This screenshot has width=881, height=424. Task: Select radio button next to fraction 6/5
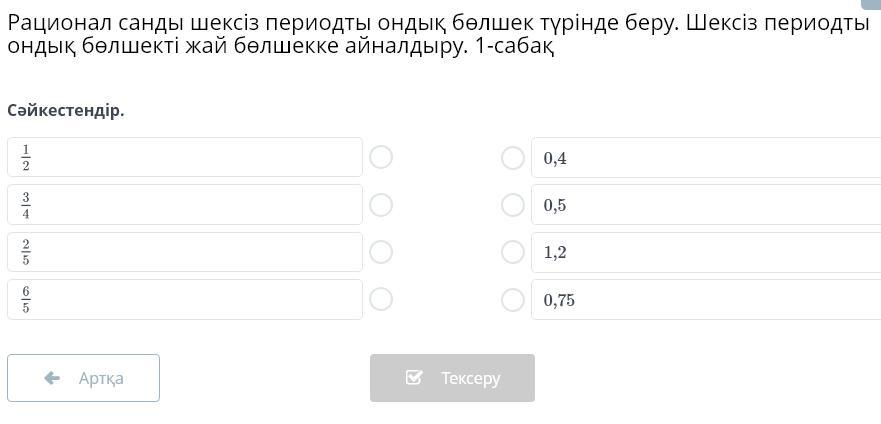pos(381,299)
